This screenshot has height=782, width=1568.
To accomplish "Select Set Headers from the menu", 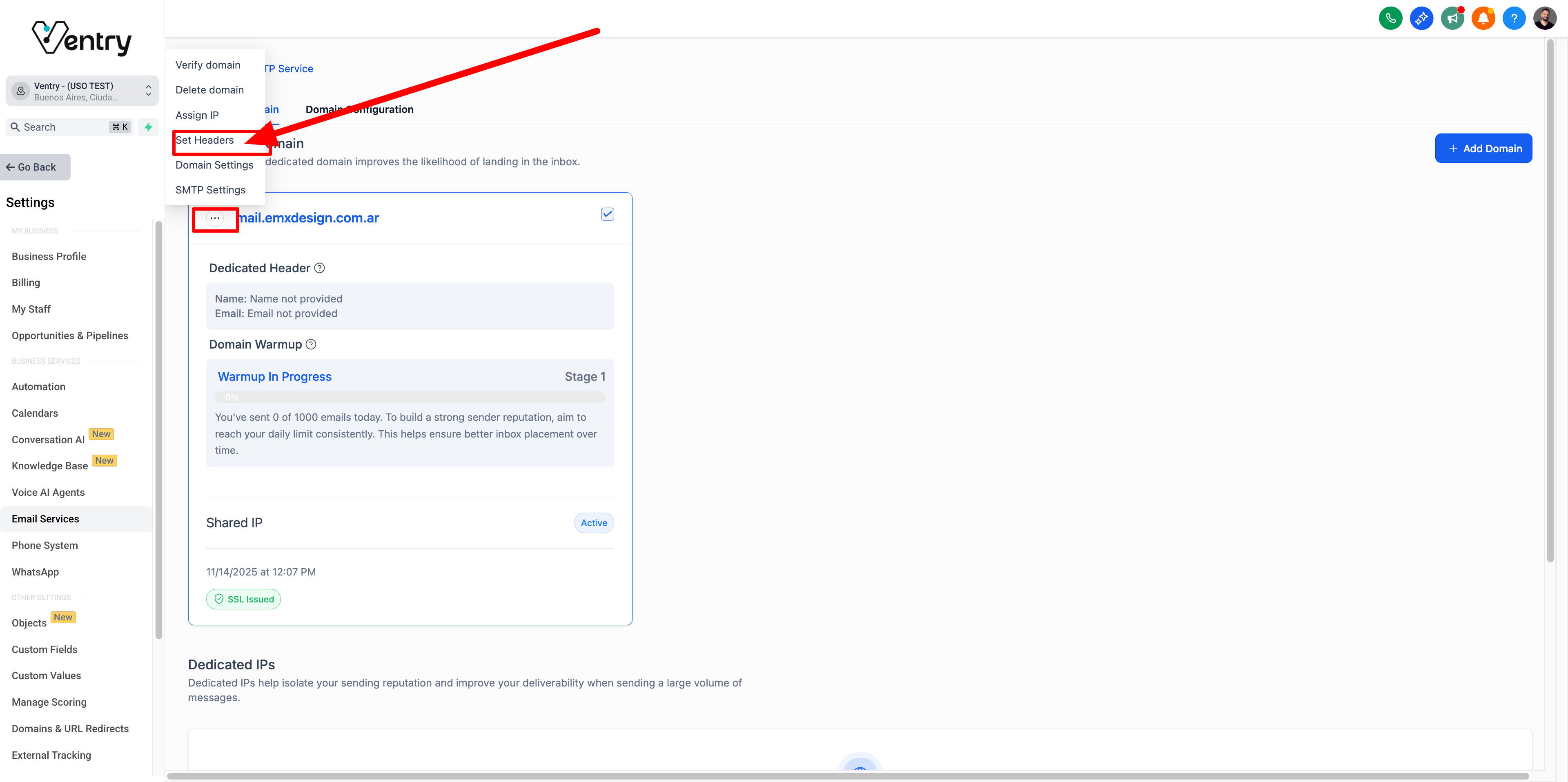I will (205, 140).
